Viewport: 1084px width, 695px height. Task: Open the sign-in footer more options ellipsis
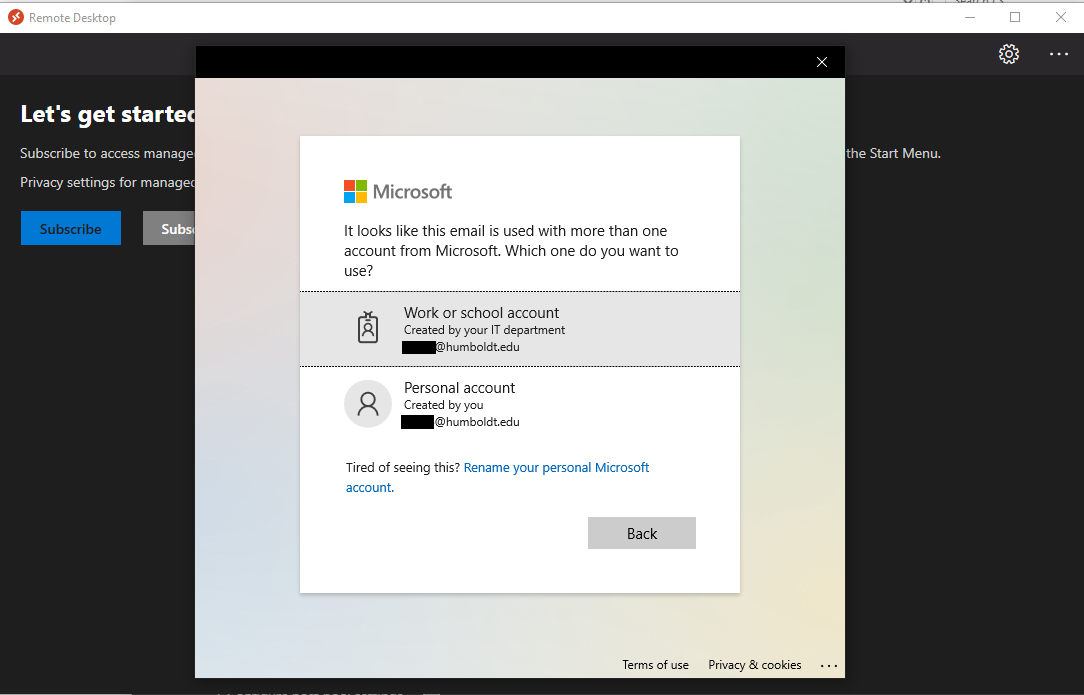(x=829, y=665)
